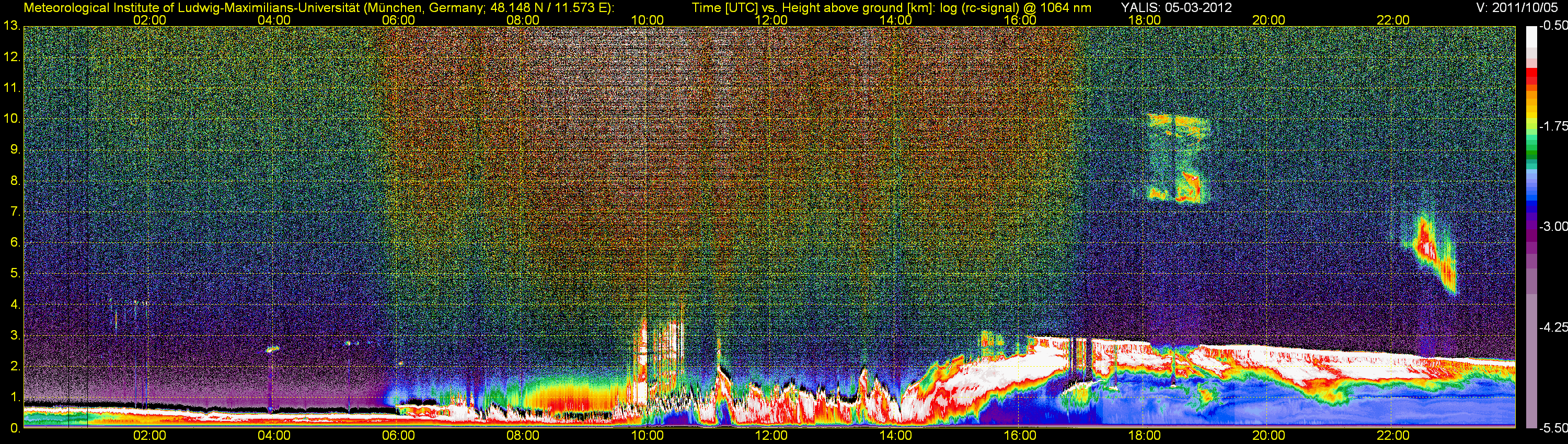Image resolution: width=1568 pixels, height=444 pixels.
Task: Click the 06:00 label on the bottom axis
Action: 398,436
